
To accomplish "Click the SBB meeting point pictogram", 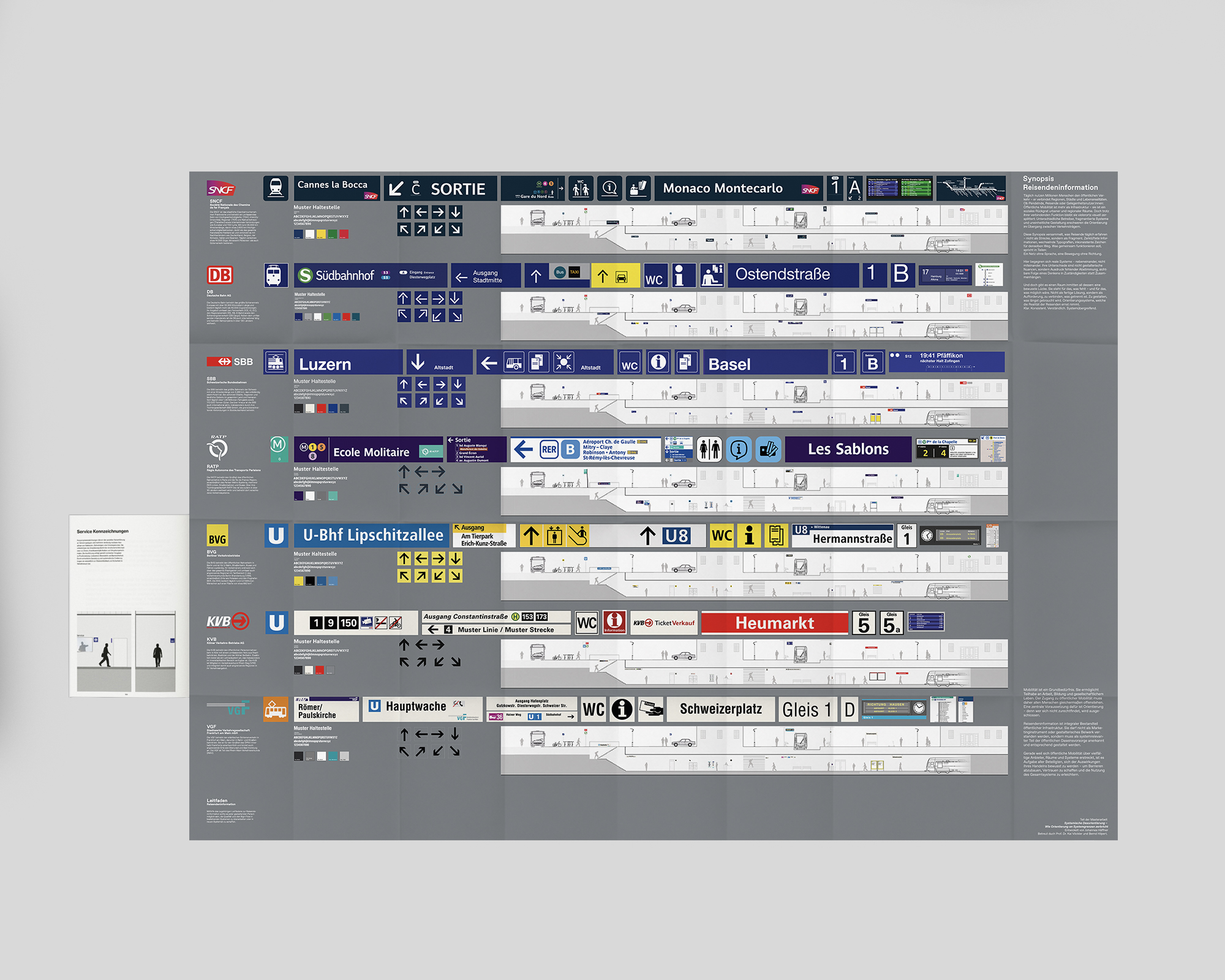I will tap(563, 363).
